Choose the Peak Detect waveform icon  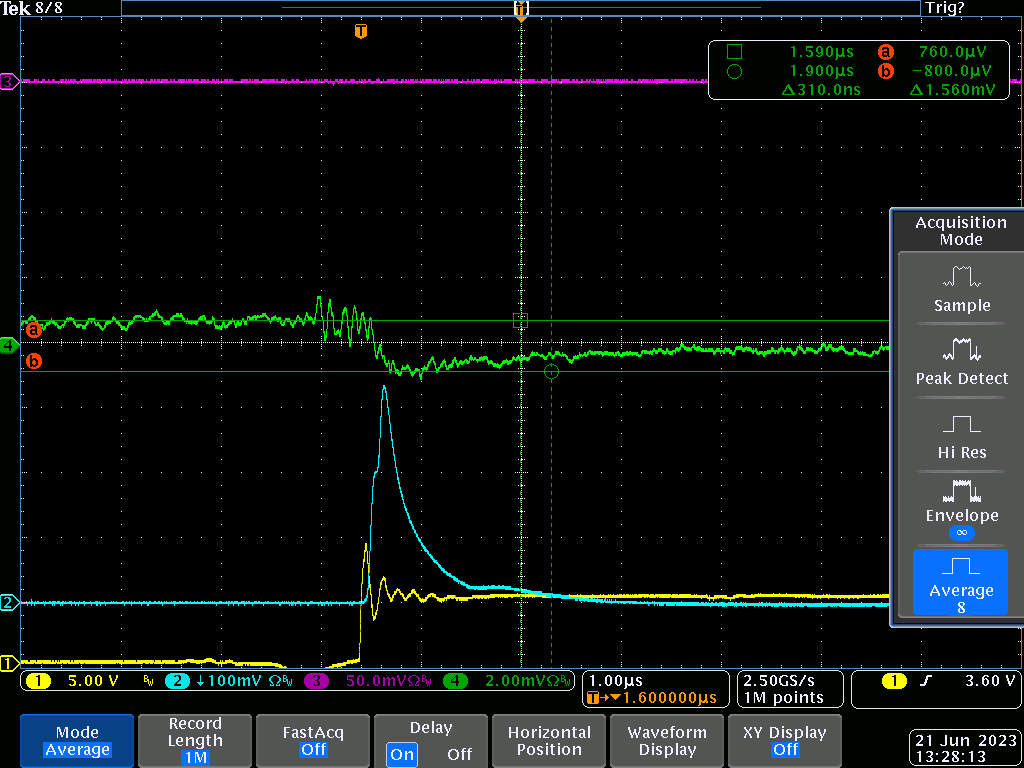coord(961,361)
